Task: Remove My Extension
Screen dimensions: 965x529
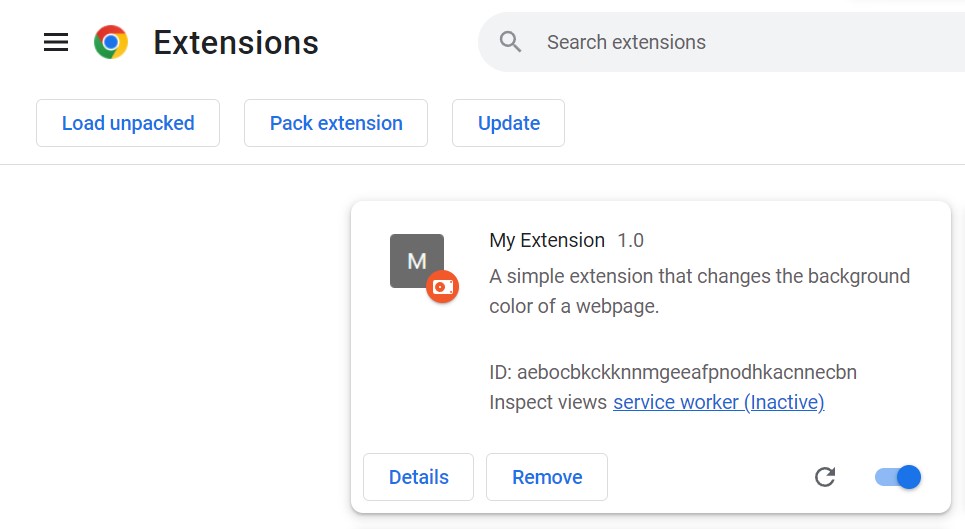Action: pos(547,477)
